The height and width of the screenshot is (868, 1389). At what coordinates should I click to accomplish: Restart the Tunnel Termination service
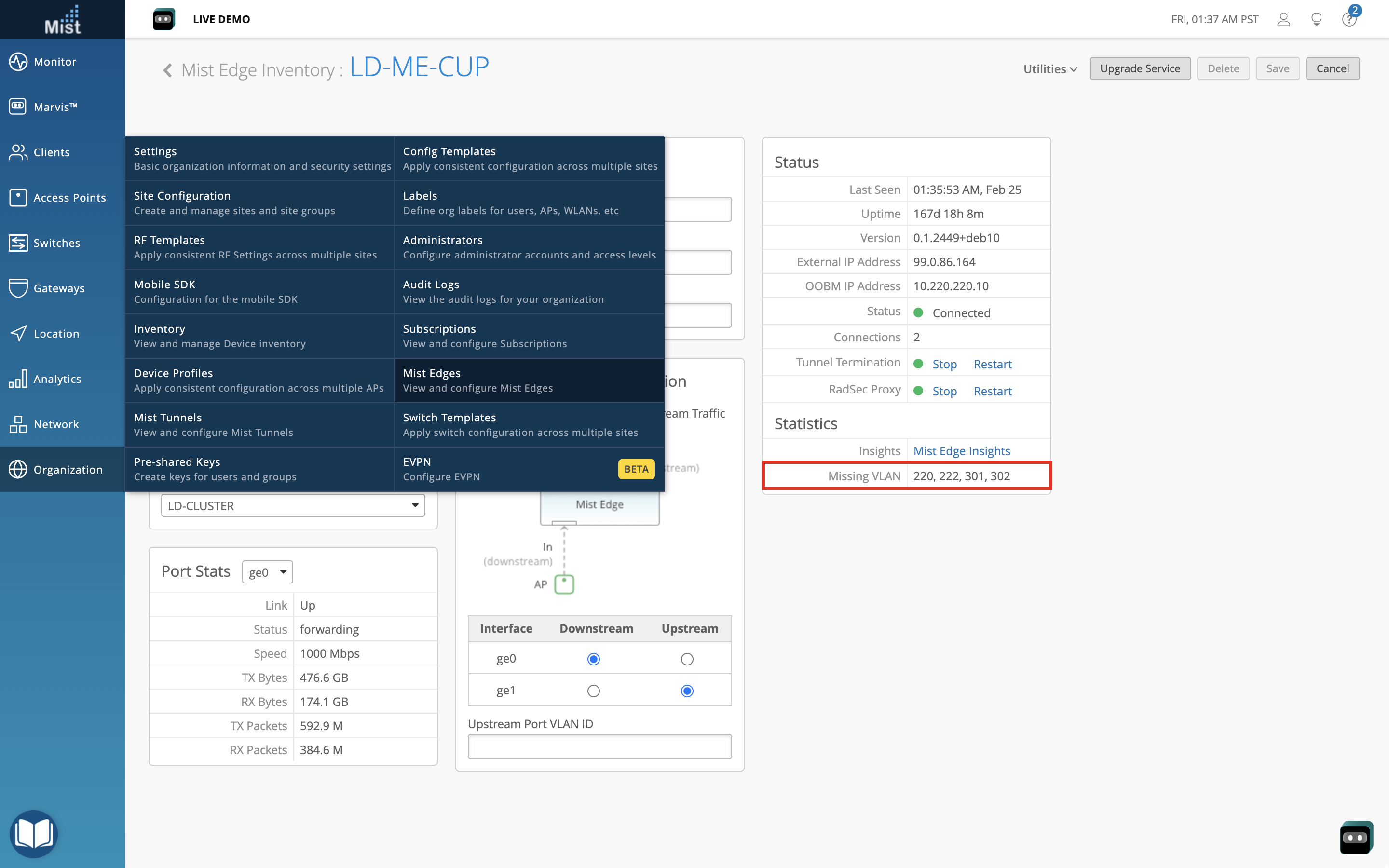[992, 364]
